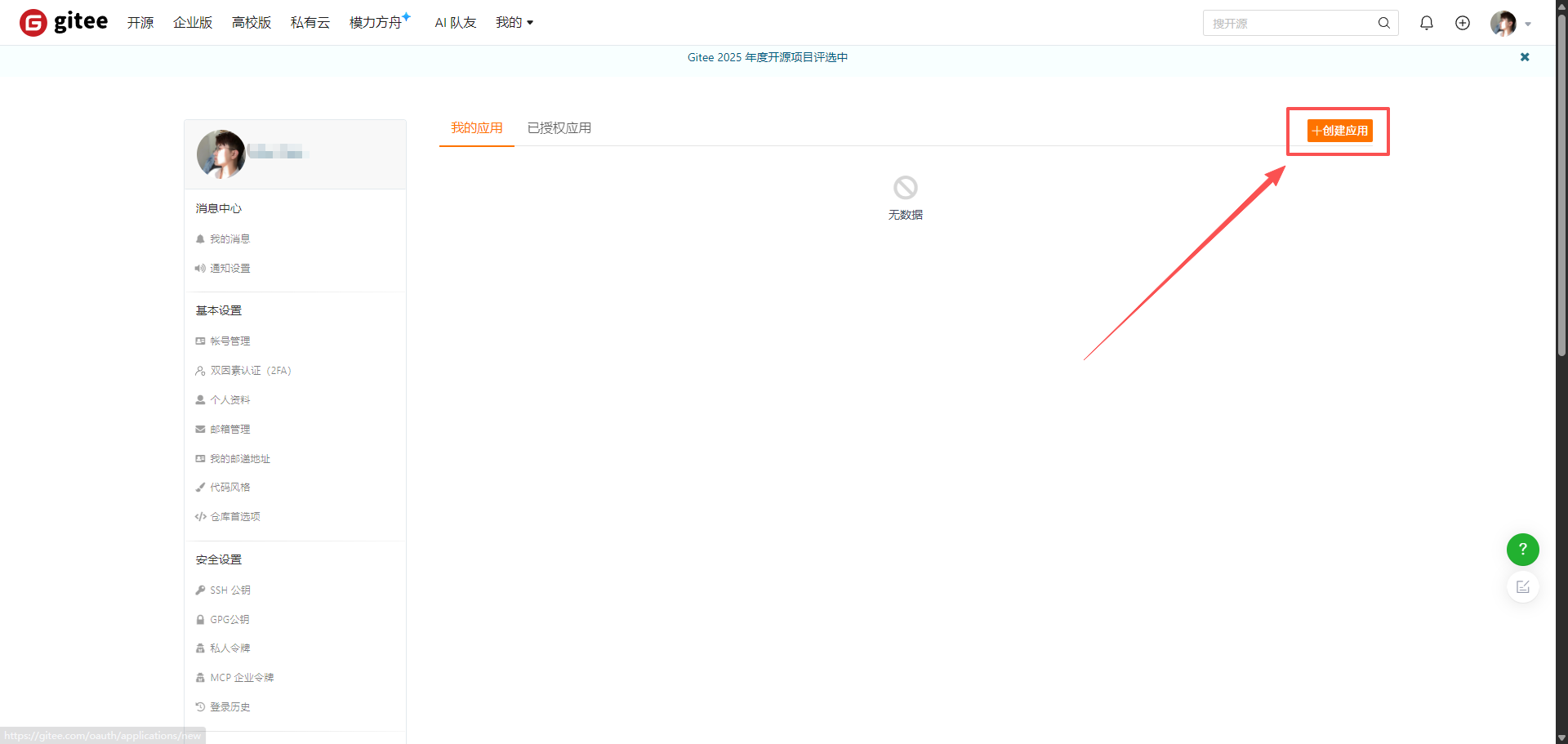Open GPG公钥 settings
This screenshot has height=744, width=1568.
[229, 619]
